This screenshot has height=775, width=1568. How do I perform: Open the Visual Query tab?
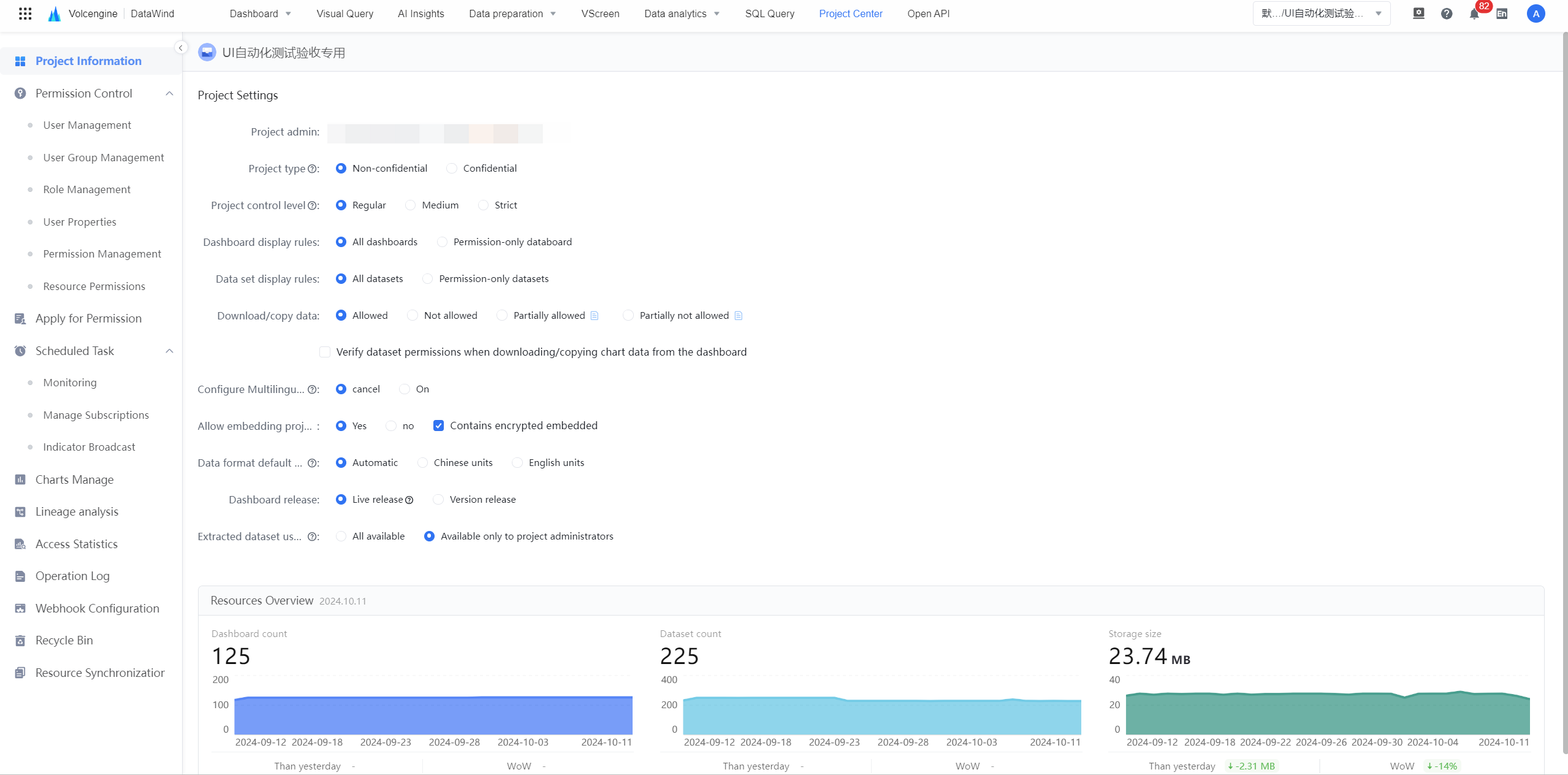(x=344, y=13)
